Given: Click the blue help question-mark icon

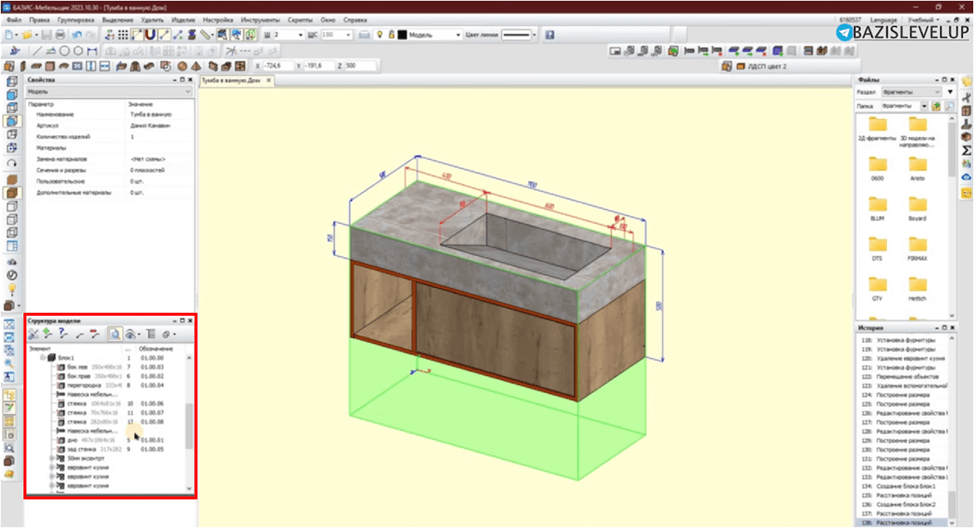Looking at the screenshot, I should [550, 35].
